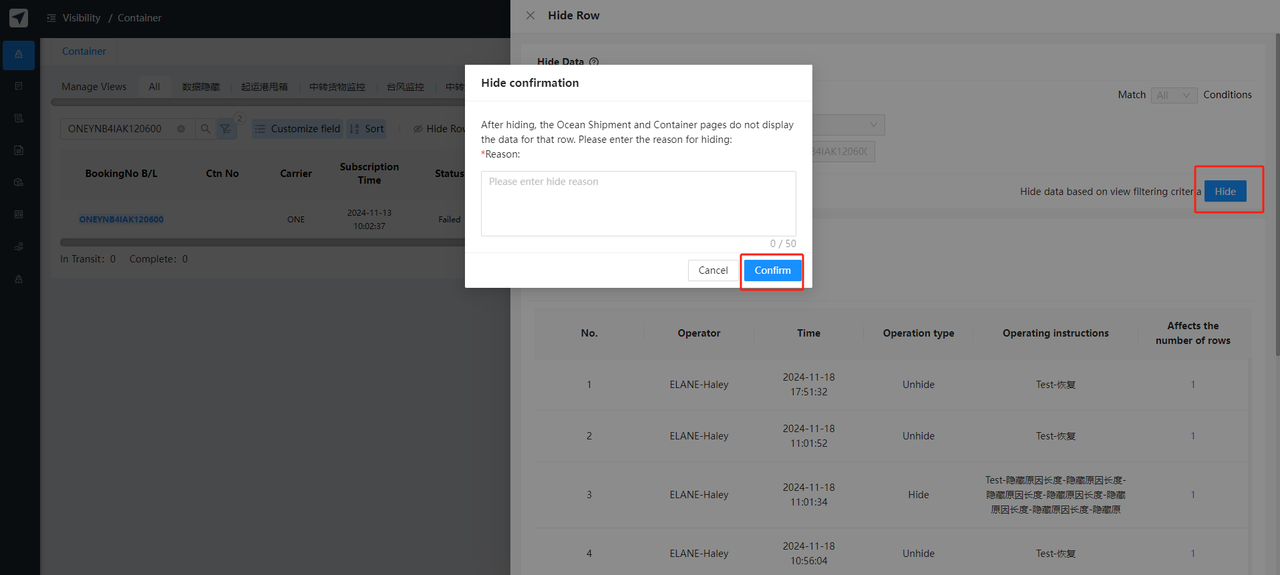
Task: Switch to the 起运港用箱 view tab
Action: [x=264, y=87]
